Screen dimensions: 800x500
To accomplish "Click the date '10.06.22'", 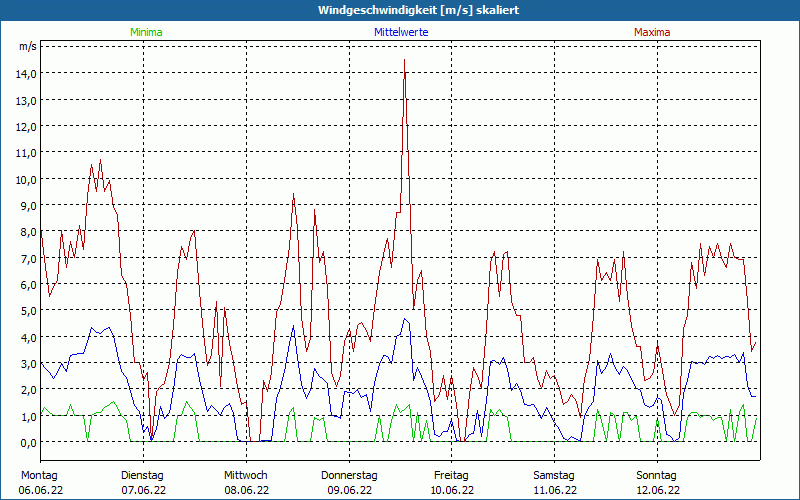I will 452,490.
